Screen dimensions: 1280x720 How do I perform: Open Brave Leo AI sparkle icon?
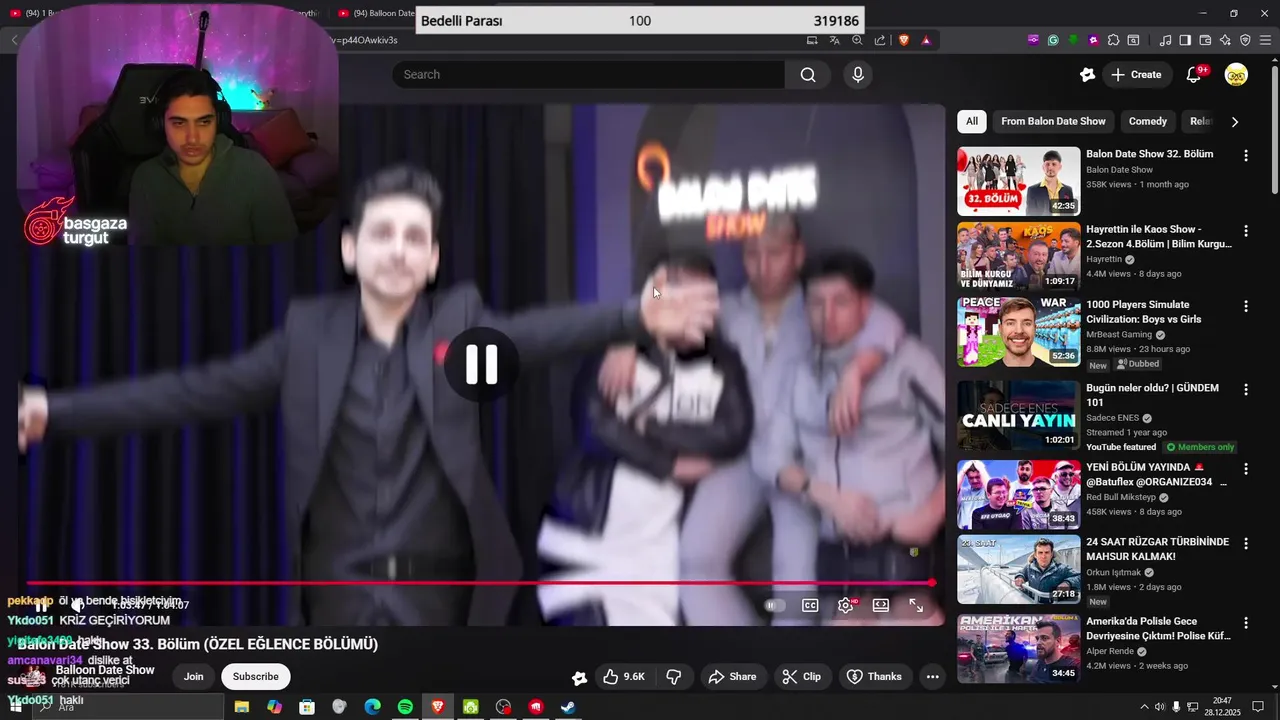coord(1225,40)
